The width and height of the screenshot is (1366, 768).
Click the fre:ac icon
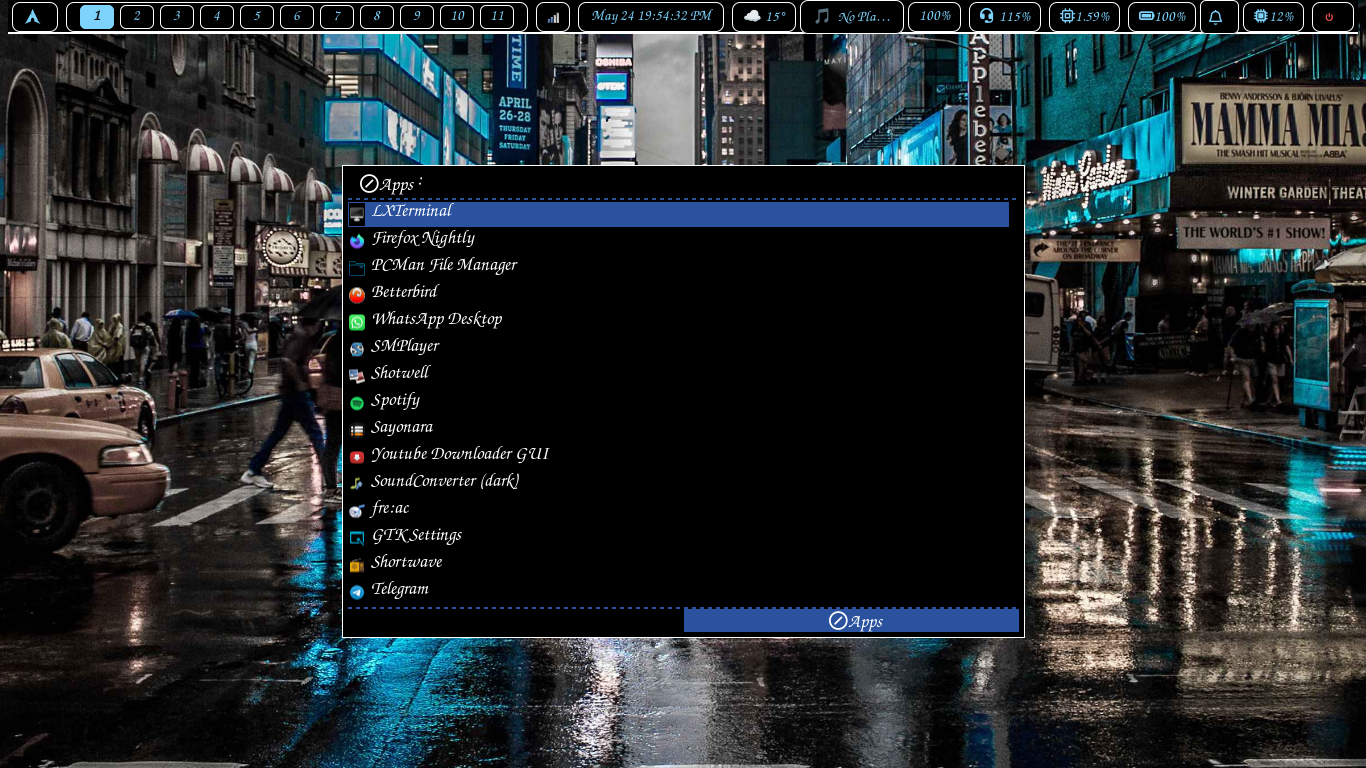coord(357,511)
